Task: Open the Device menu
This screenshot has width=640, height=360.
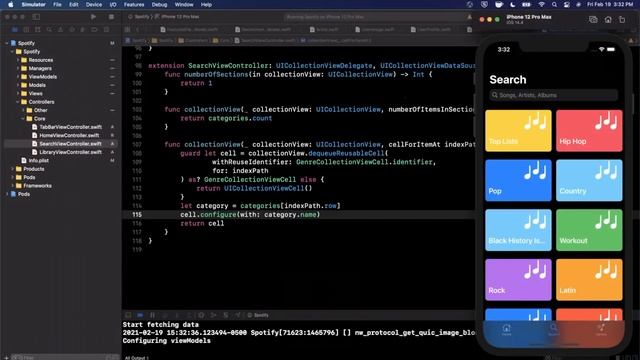Action: pyautogui.click(x=93, y=4)
